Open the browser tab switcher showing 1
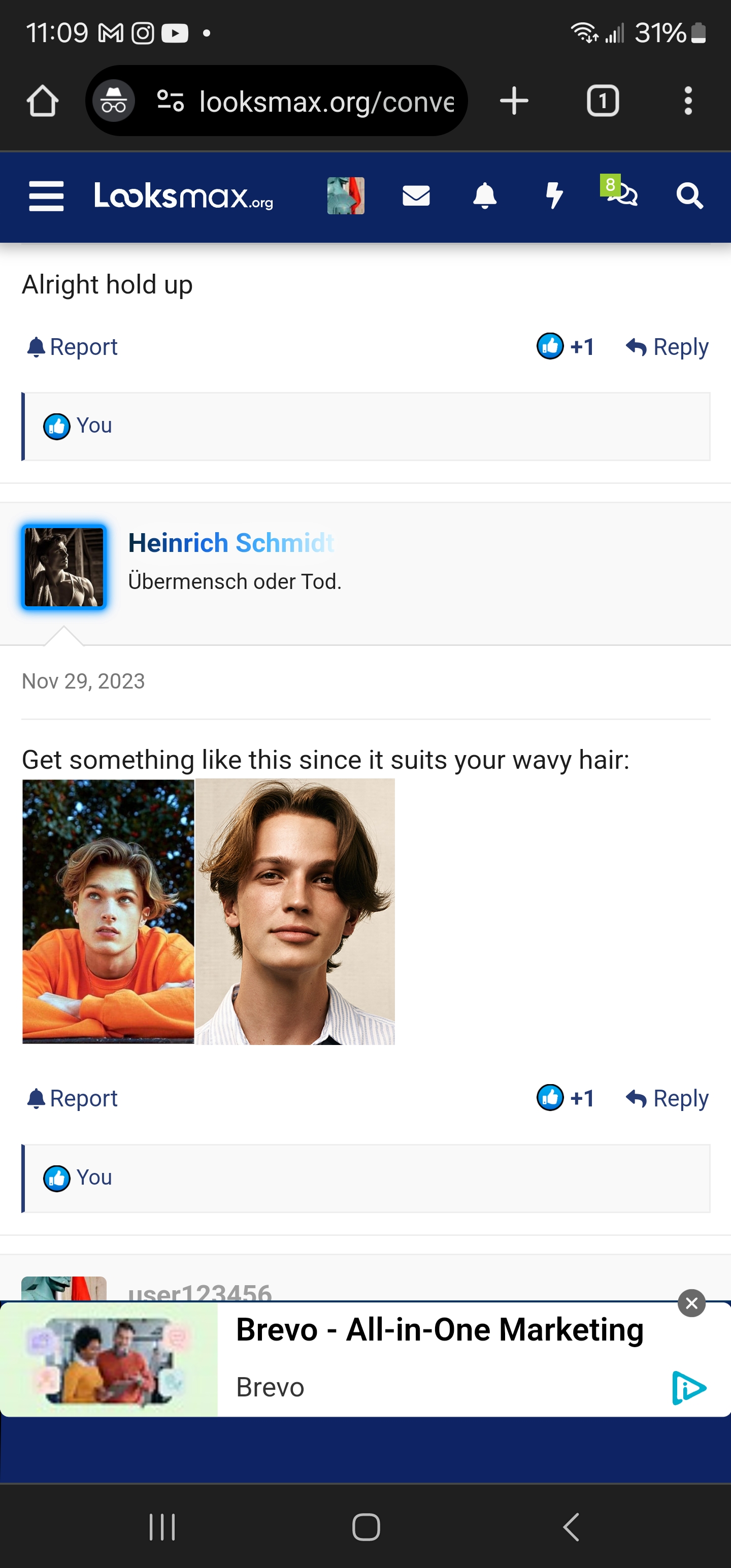Image resolution: width=731 pixels, height=1568 pixels. [603, 101]
